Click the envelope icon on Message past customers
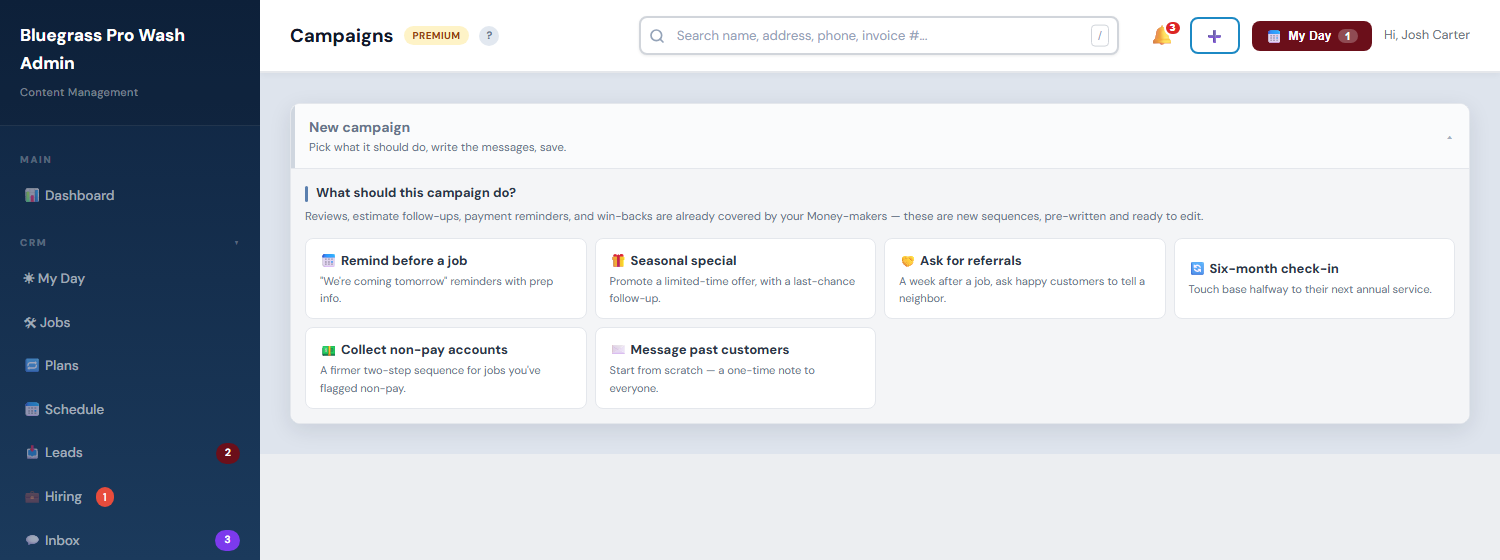1500x560 pixels. click(x=618, y=350)
